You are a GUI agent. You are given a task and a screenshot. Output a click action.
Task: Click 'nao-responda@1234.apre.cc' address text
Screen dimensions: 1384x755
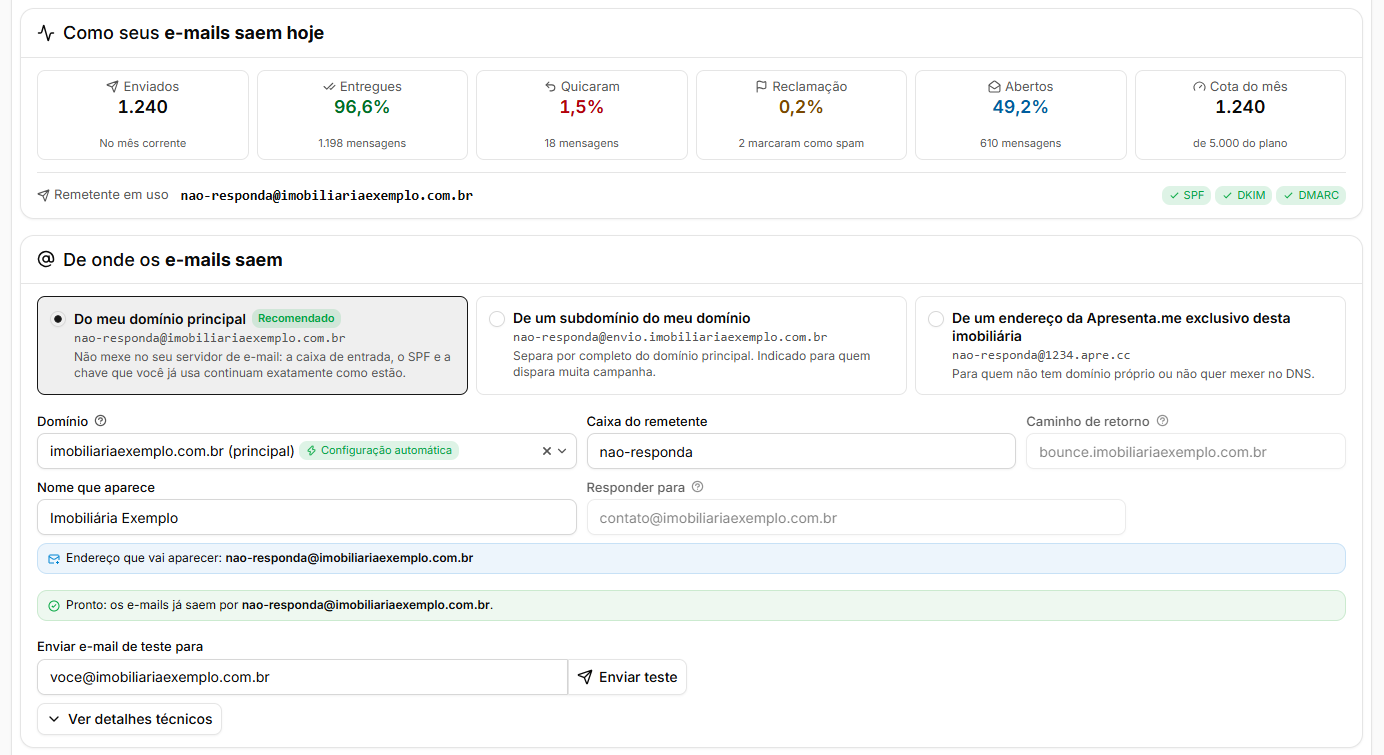point(1041,355)
